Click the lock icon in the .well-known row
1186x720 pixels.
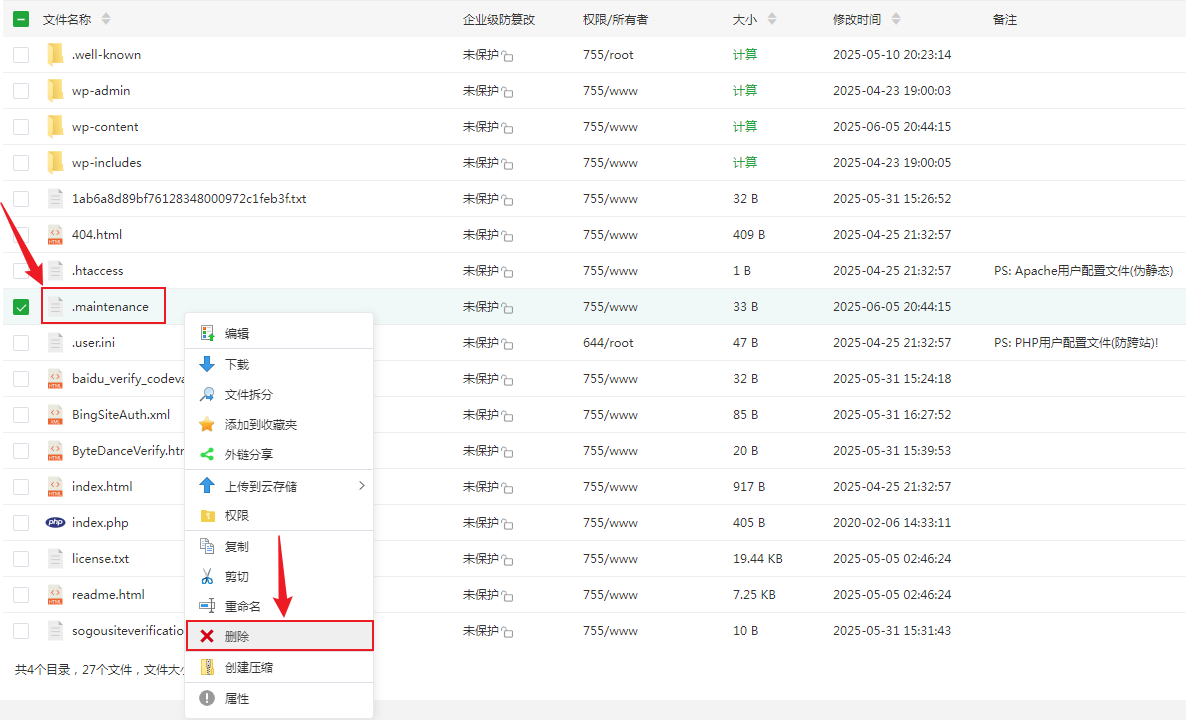tap(507, 57)
